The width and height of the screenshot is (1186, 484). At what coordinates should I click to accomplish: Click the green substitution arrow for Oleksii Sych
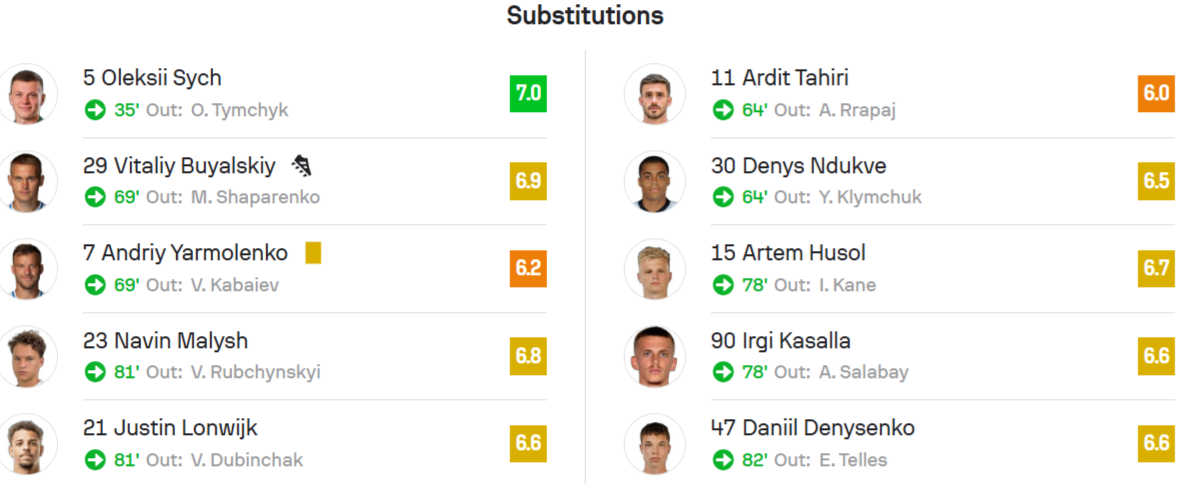tap(95, 110)
